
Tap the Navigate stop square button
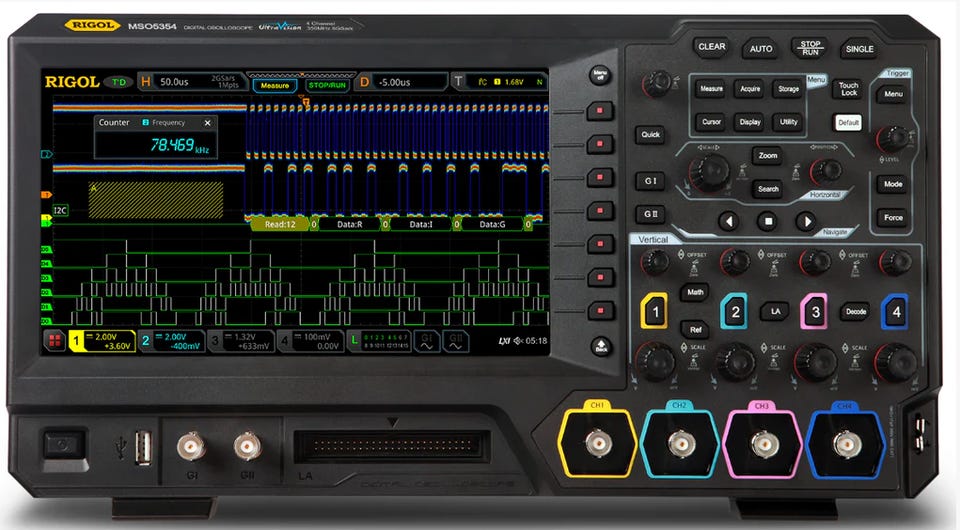768,222
